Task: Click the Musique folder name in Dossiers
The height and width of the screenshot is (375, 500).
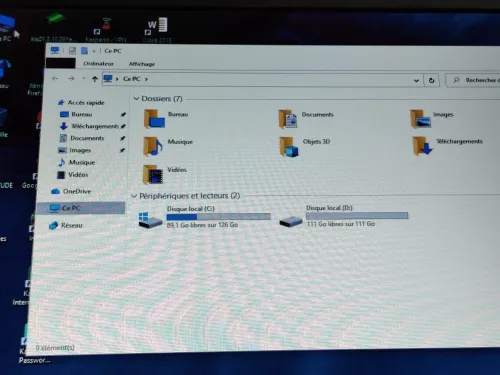Action: pyautogui.click(x=180, y=142)
